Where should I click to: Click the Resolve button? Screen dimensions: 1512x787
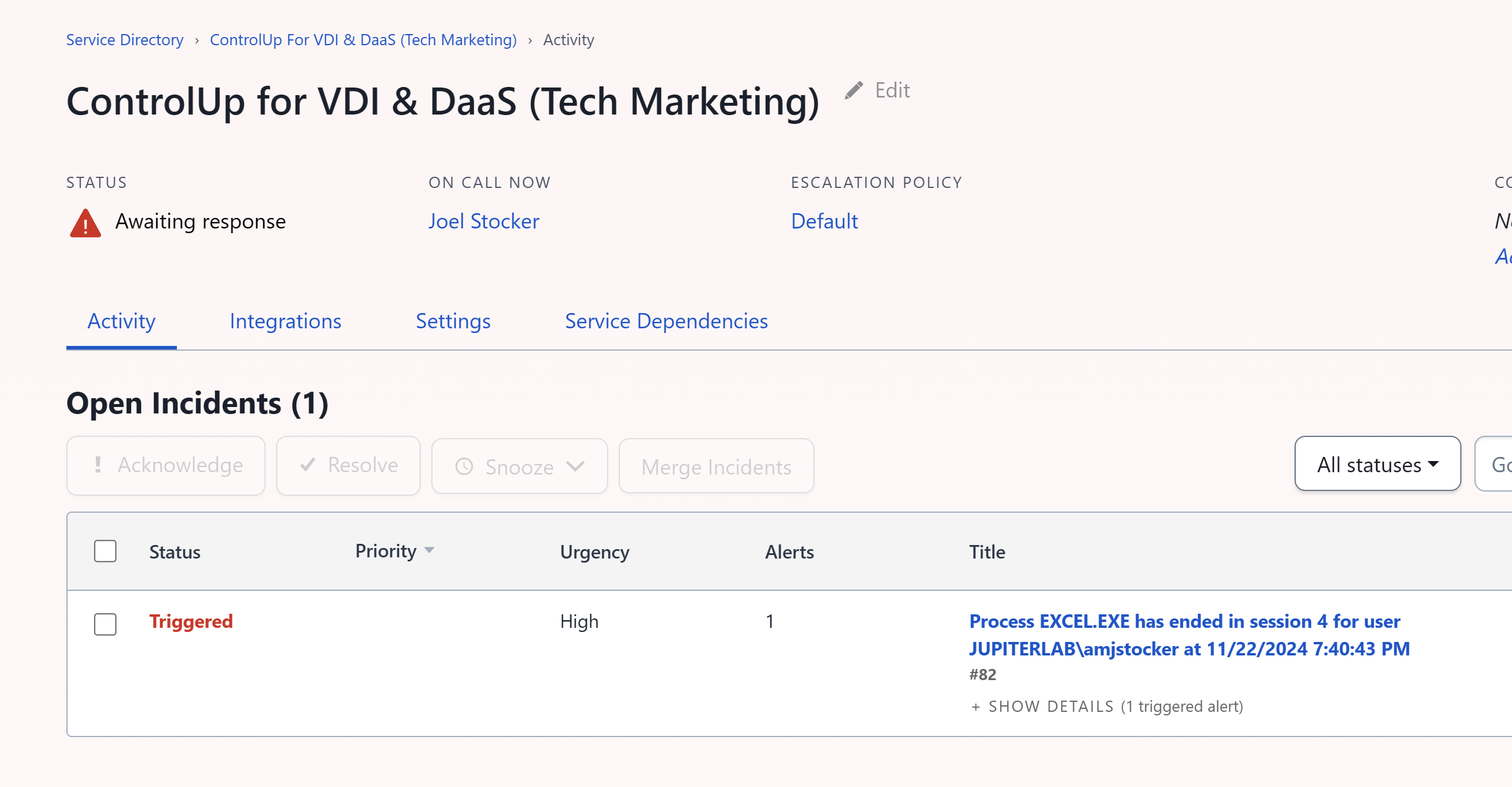pos(348,465)
